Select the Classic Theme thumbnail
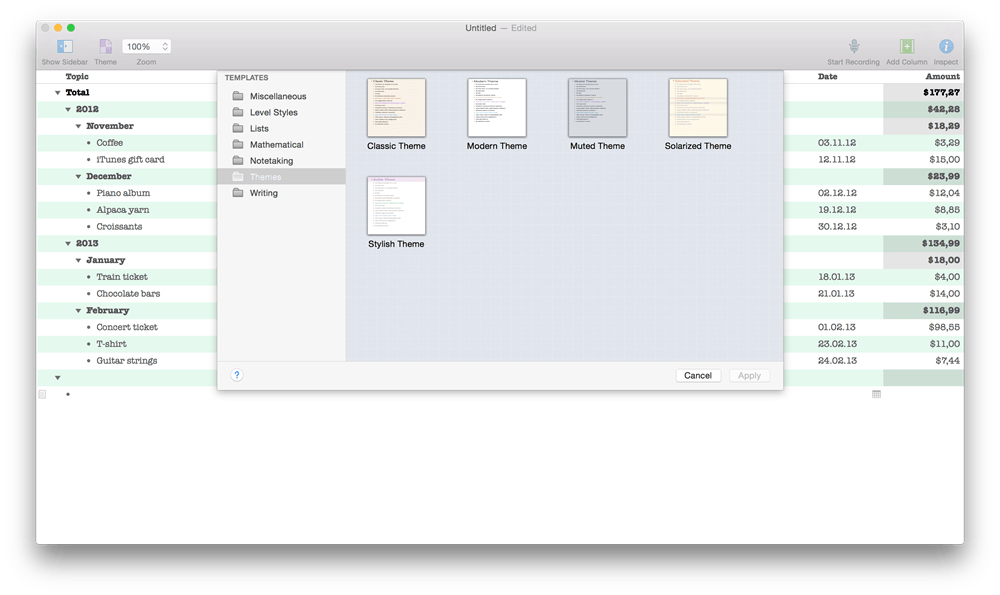This screenshot has width=1000, height=595. pyautogui.click(x=396, y=107)
